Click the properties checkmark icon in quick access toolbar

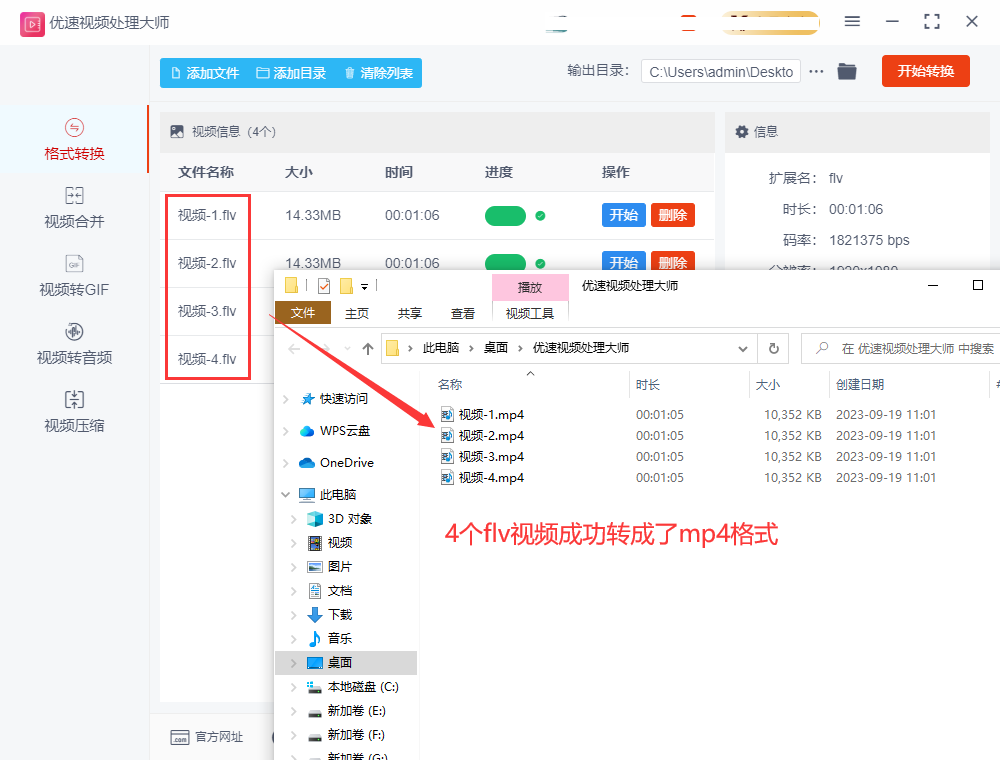tap(324, 286)
